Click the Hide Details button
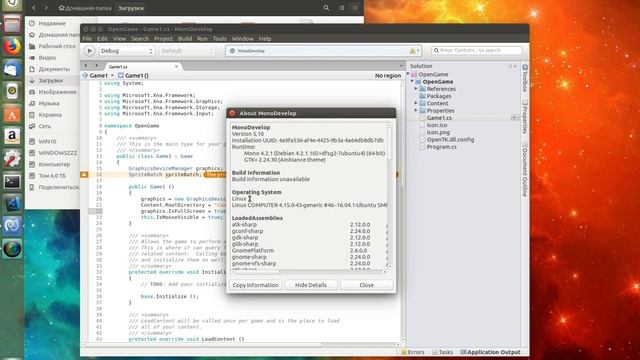This screenshot has width=640, height=360. point(311,285)
